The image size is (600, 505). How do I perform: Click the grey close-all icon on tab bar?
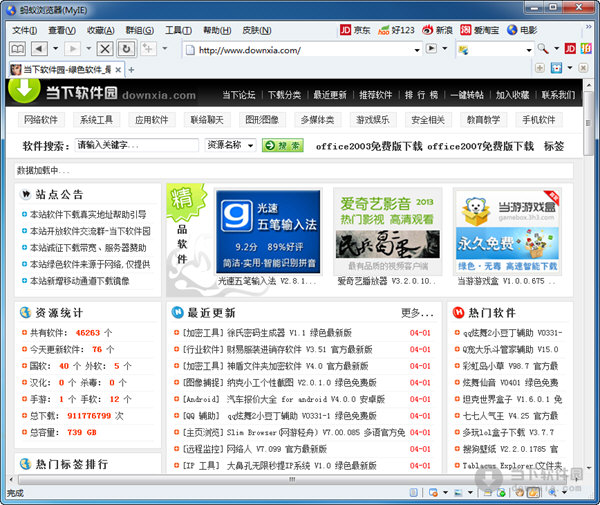[583, 68]
